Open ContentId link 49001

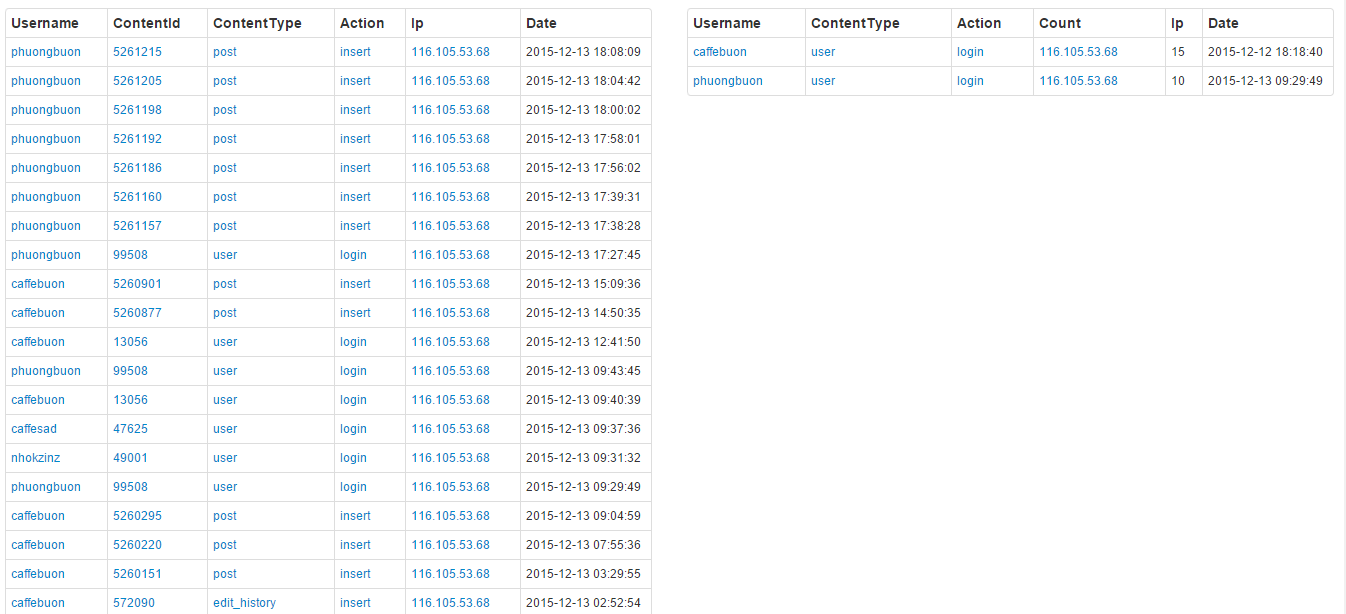pos(130,458)
